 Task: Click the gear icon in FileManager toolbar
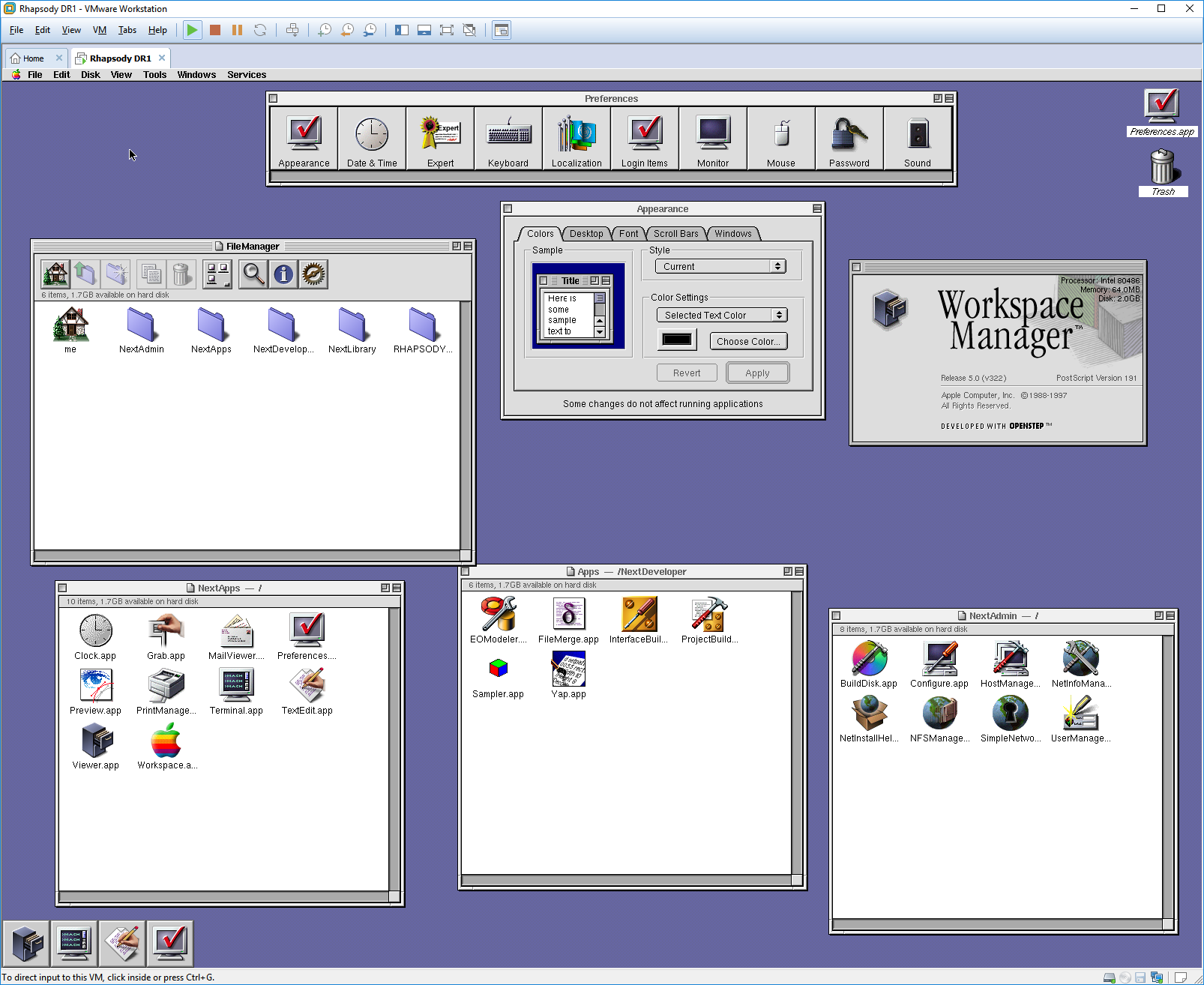(x=313, y=274)
